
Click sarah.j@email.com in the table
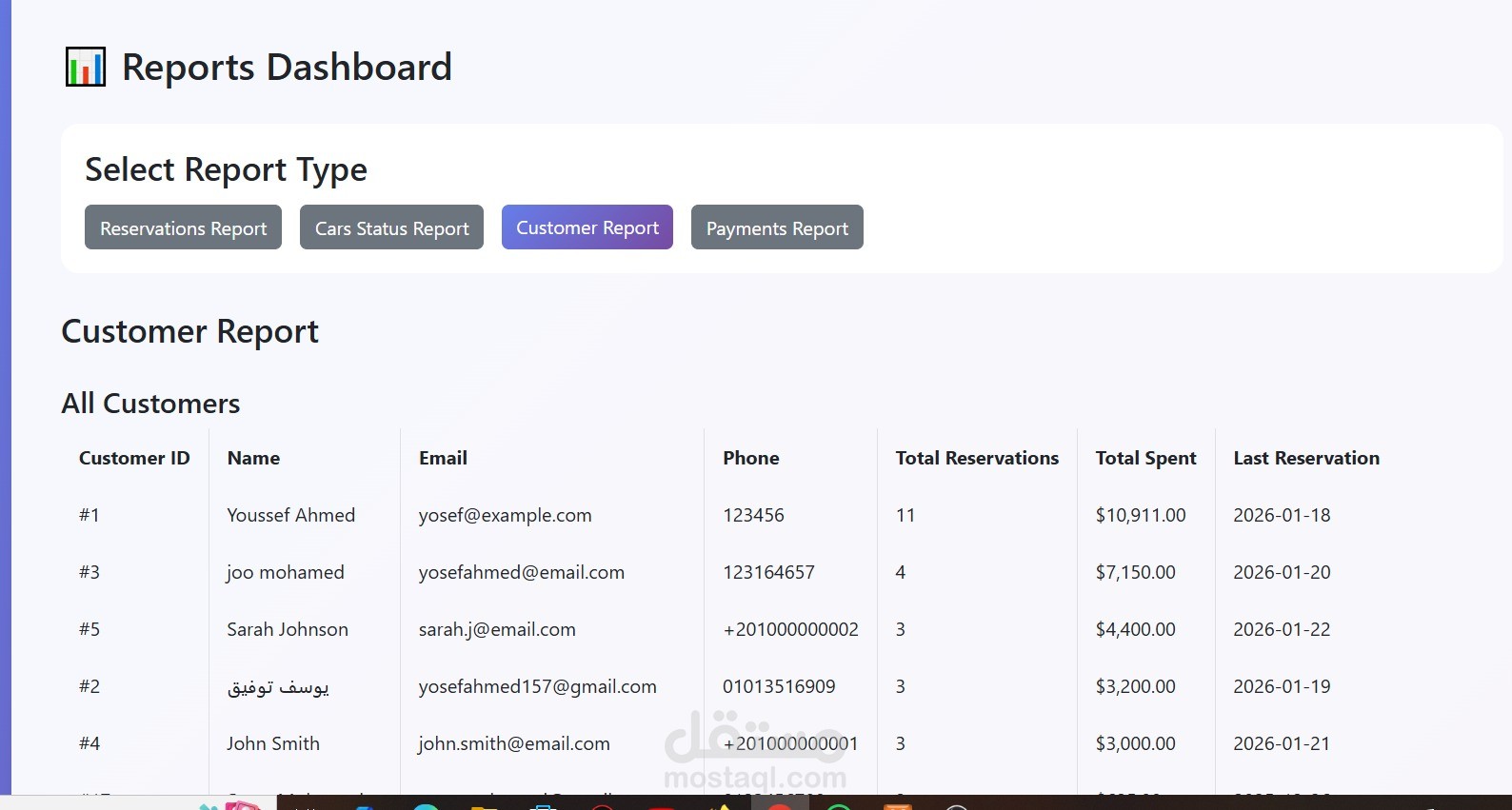click(497, 629)
